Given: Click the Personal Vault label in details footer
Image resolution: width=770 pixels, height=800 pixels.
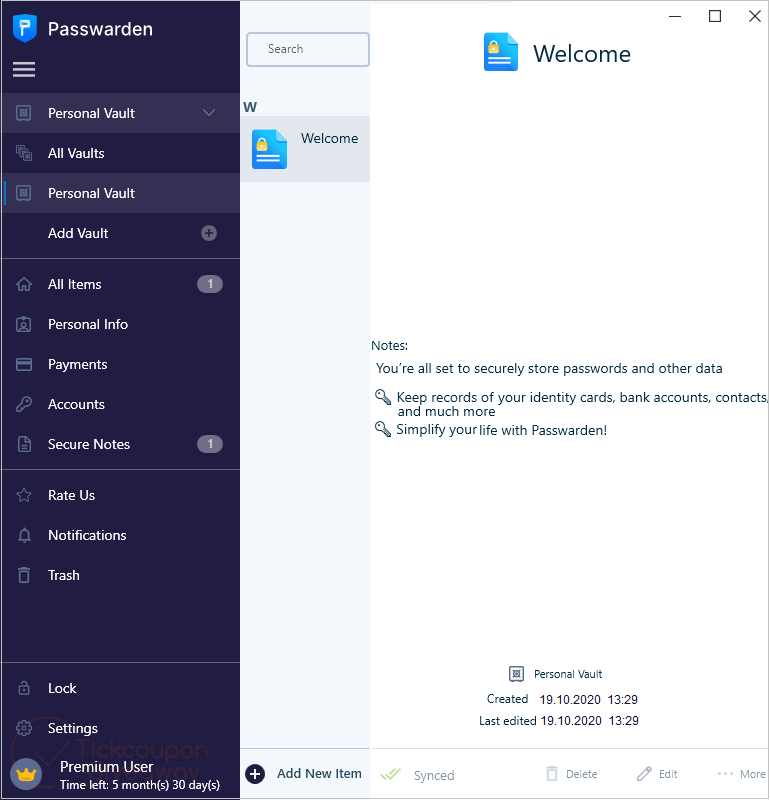Looking at the screenshot, I should 568,674.
